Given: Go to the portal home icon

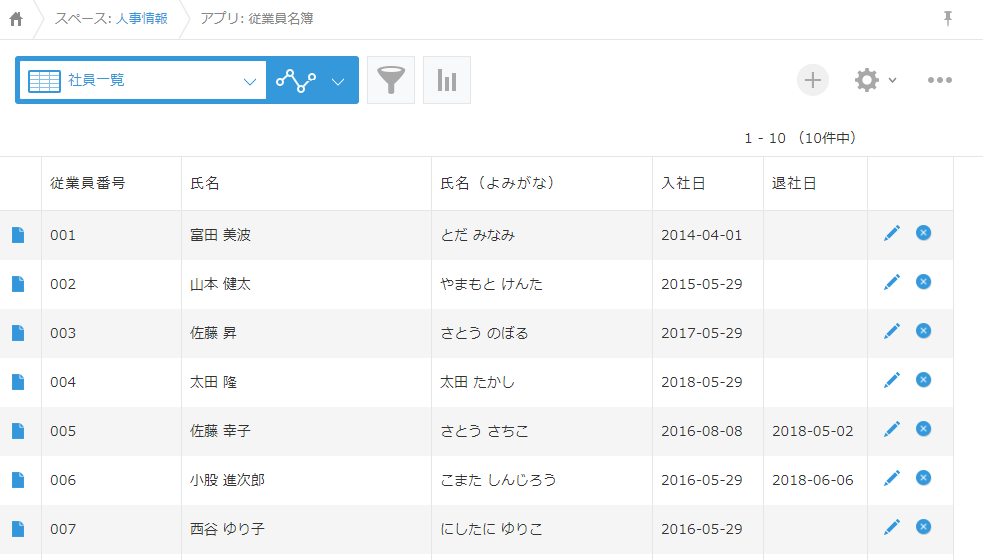Looking at the screenshot, I should point(16,19).
